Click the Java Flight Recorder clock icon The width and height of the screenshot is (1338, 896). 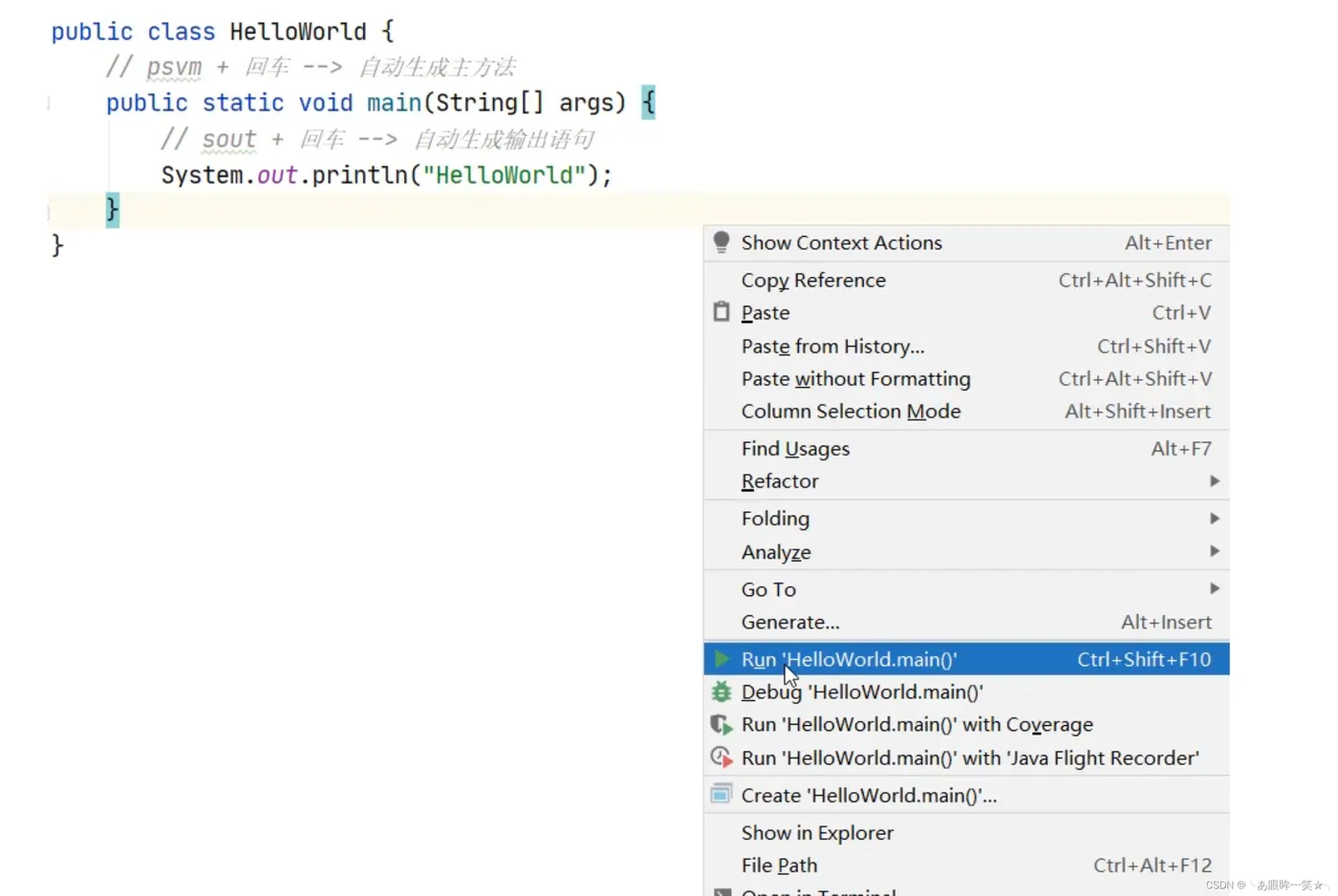click(x=722, y=757)
